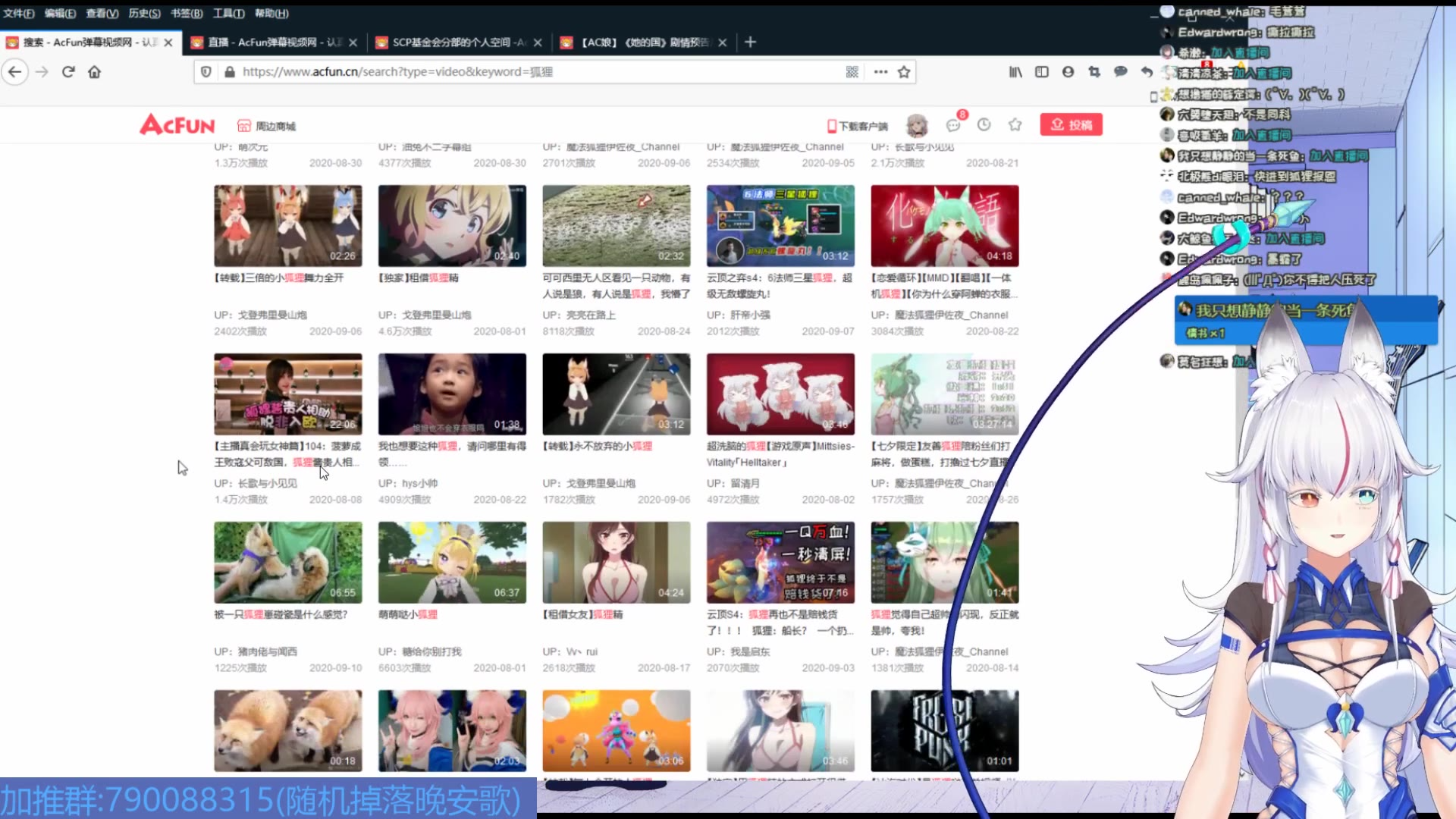Open video title 【租借女友】狐狸精
Image resolution: width=1456 pixels, height=819 pixels.
pos(583,615)
